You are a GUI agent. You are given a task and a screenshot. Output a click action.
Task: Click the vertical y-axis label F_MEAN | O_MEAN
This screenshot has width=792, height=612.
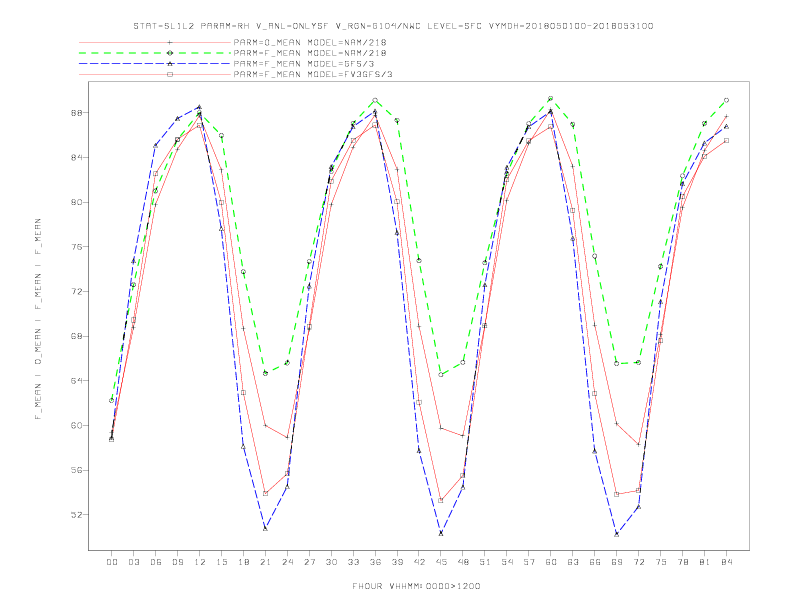tap(38, 319)
